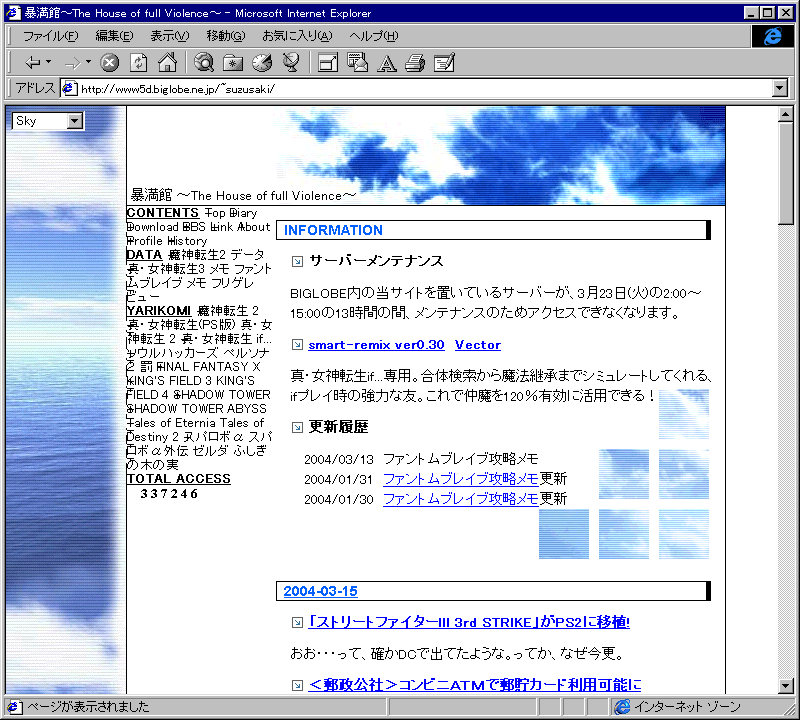Open the History toolbar icon
800x720 pixels.
coord(262,63)
